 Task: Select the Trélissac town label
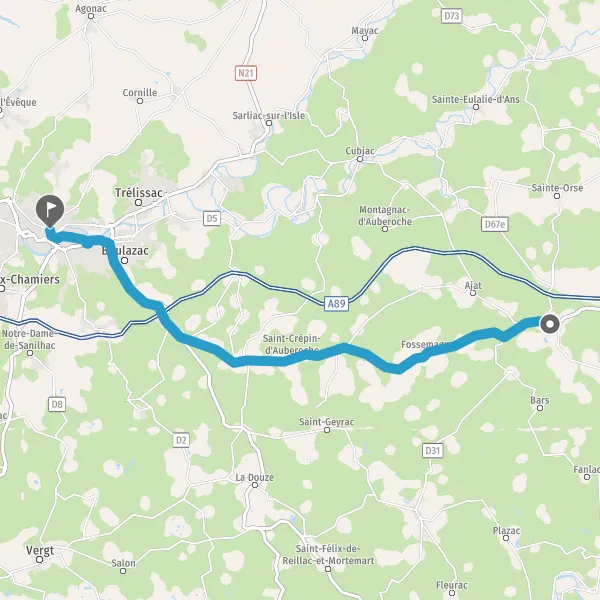tap(139, 193)
